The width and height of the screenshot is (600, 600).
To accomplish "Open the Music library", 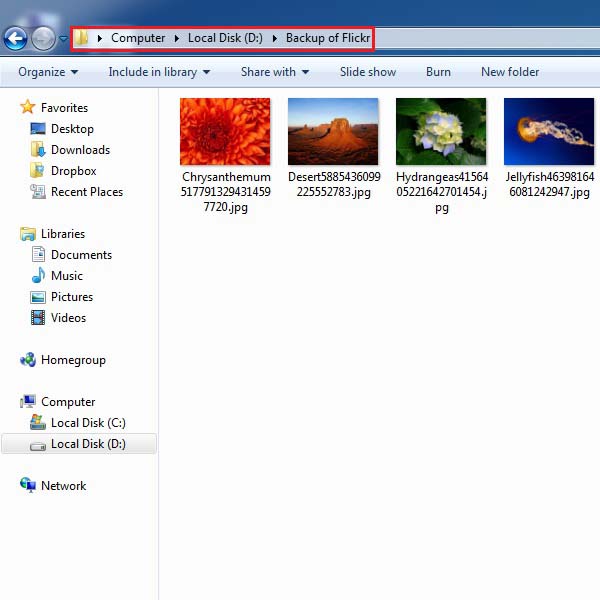I will [67, 276].
